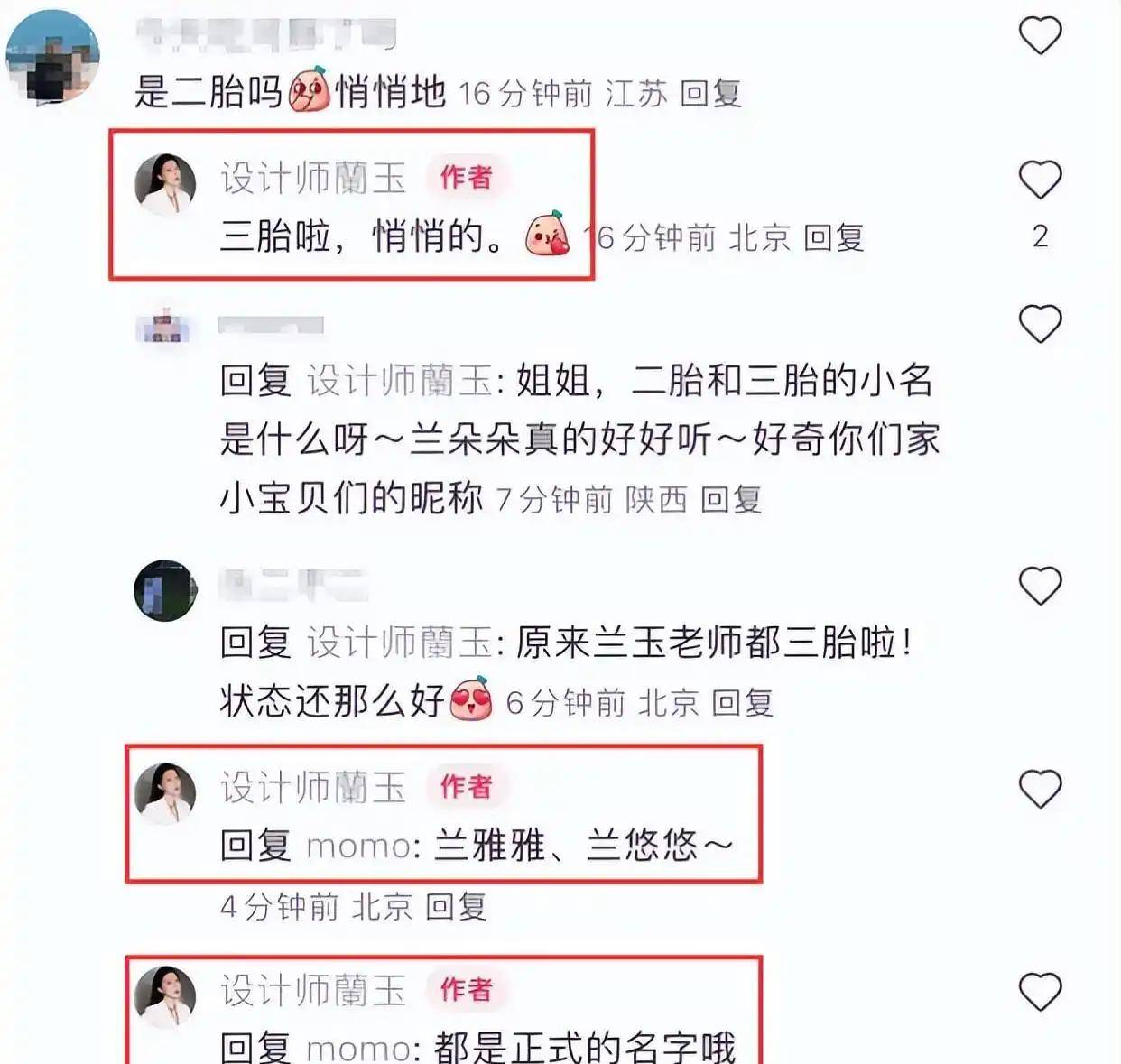Reply to the 6分钟前 北京 comment
Image resolution: width=1121 pixels, height=1064 pixels.
coord(743,702)
